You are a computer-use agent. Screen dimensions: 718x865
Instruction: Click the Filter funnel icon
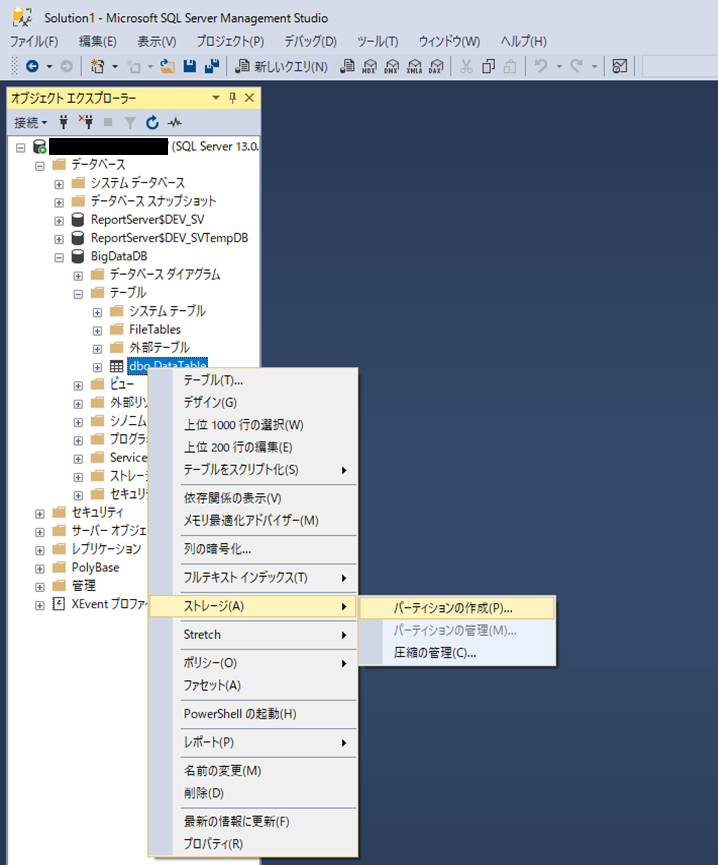click(x=130, y=122)
